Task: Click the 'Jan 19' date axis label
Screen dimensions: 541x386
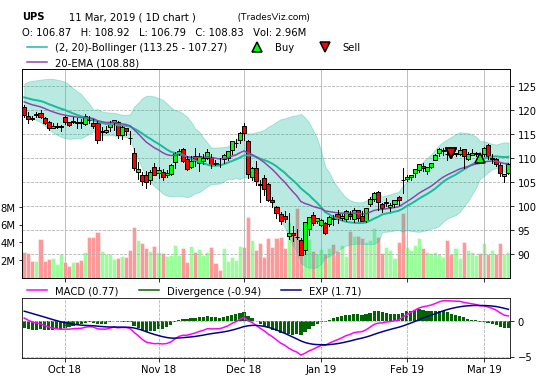Action: (x=321, y=369)
